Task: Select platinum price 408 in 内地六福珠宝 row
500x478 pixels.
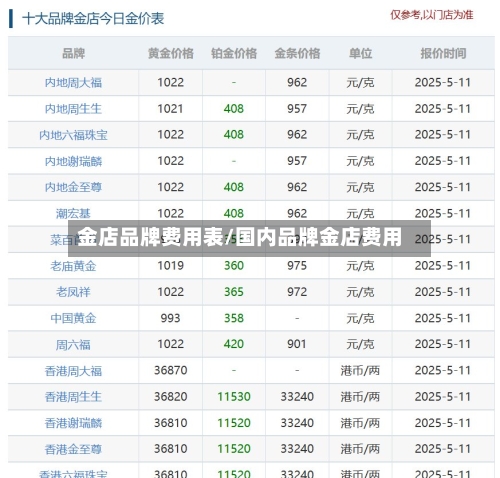Action: tap(234, 135)
